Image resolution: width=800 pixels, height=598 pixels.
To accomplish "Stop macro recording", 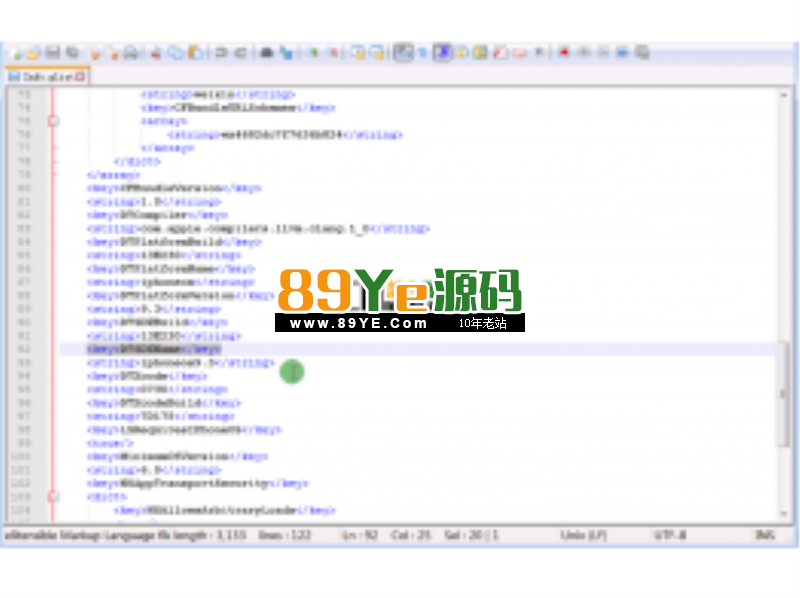I will click(584, 53).
